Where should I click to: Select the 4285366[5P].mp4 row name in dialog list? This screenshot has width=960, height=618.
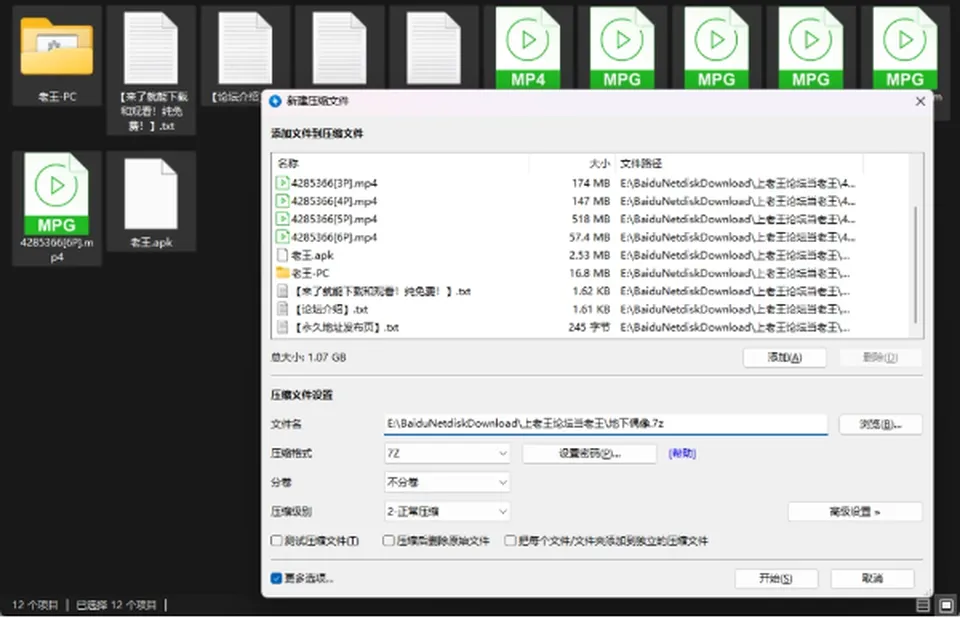[334, 219]
